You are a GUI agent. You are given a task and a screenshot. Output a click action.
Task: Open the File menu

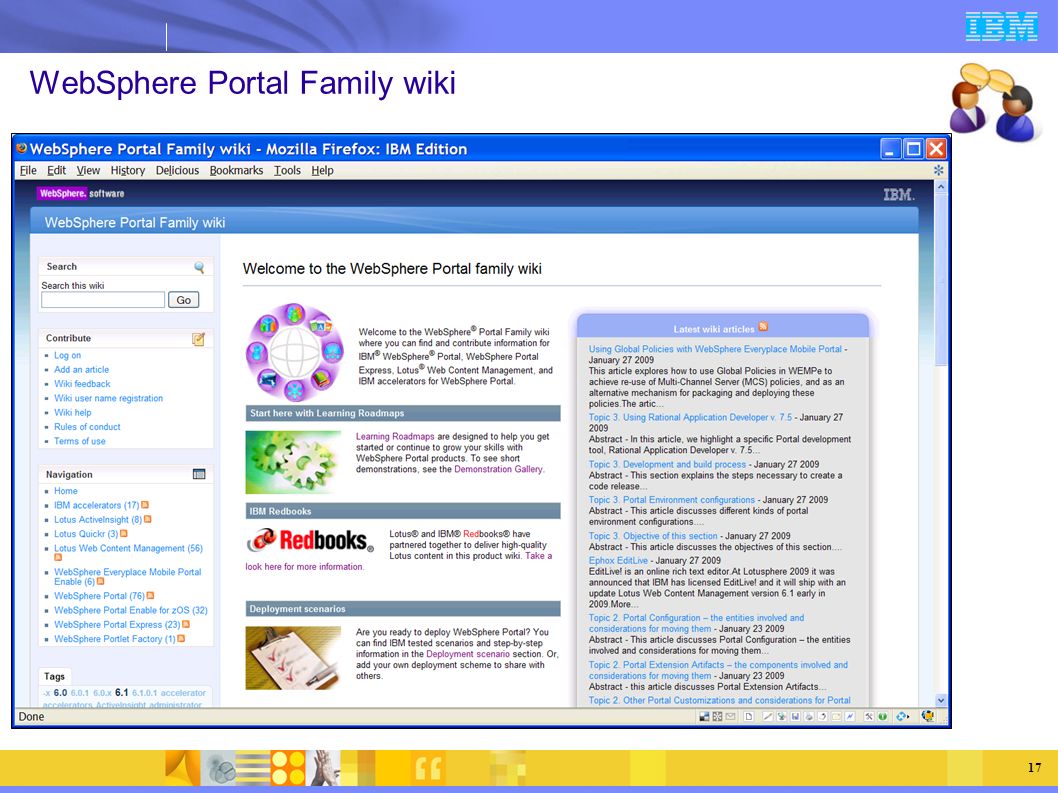[28, 170]
